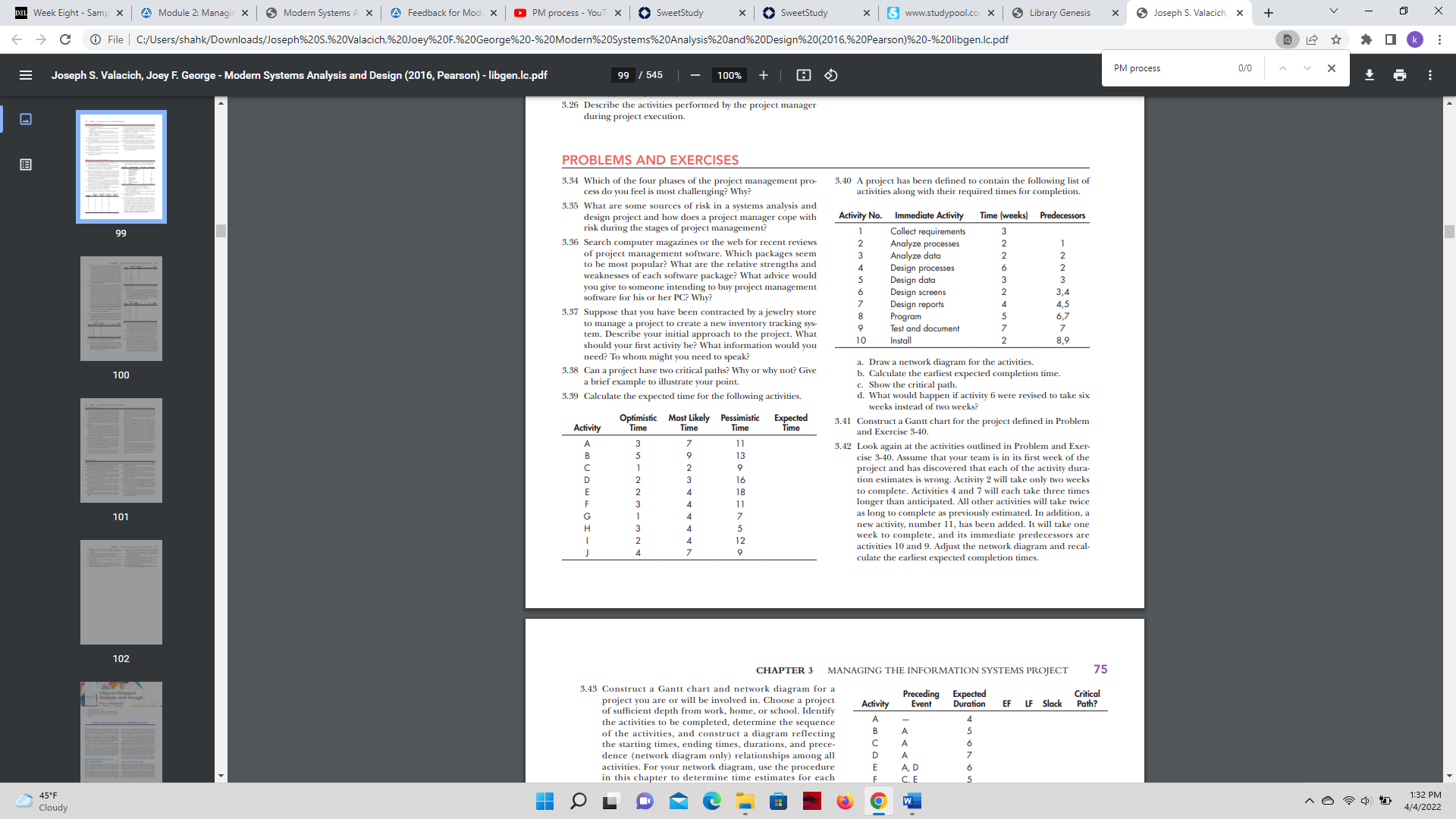The image size is (1456, 819).
Task: Show document outline view in sidebar
Action: (x=26, y=165)
